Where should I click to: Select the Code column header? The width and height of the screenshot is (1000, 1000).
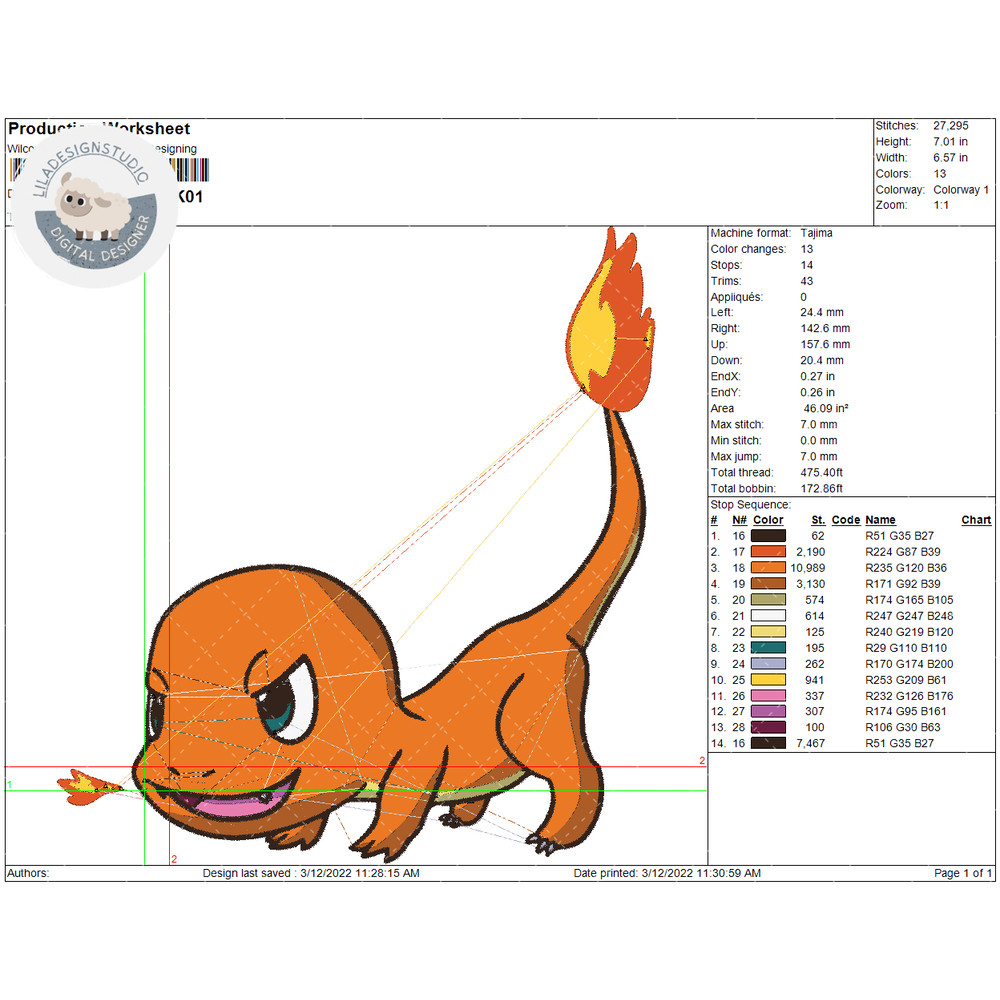point(845,520)
